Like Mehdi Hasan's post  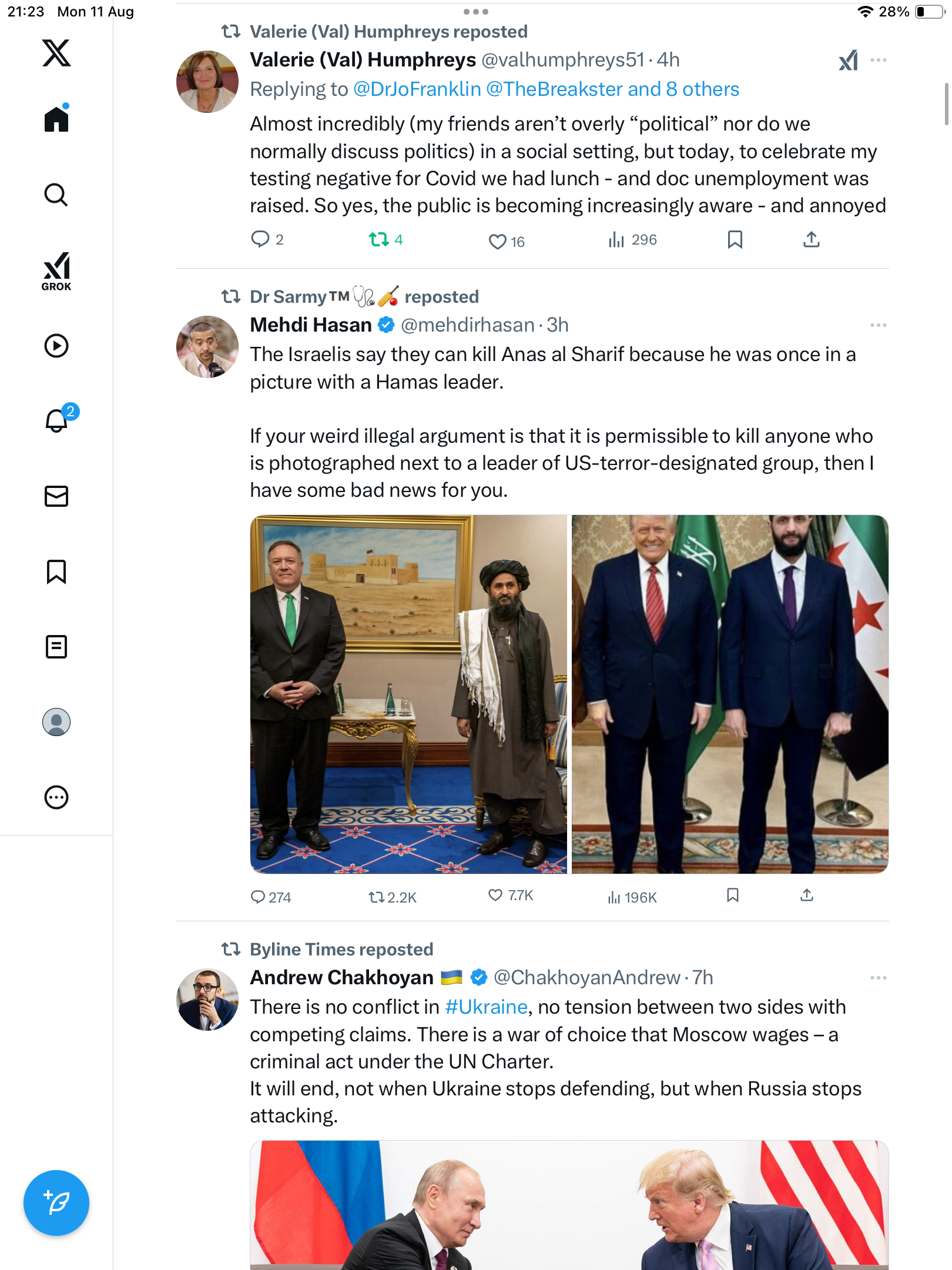[x=496, y=895]
